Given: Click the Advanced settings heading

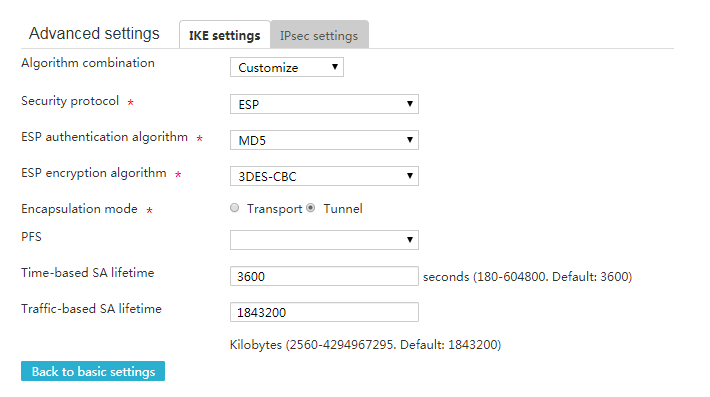Looking at the screenshot, I should [94, 33].
